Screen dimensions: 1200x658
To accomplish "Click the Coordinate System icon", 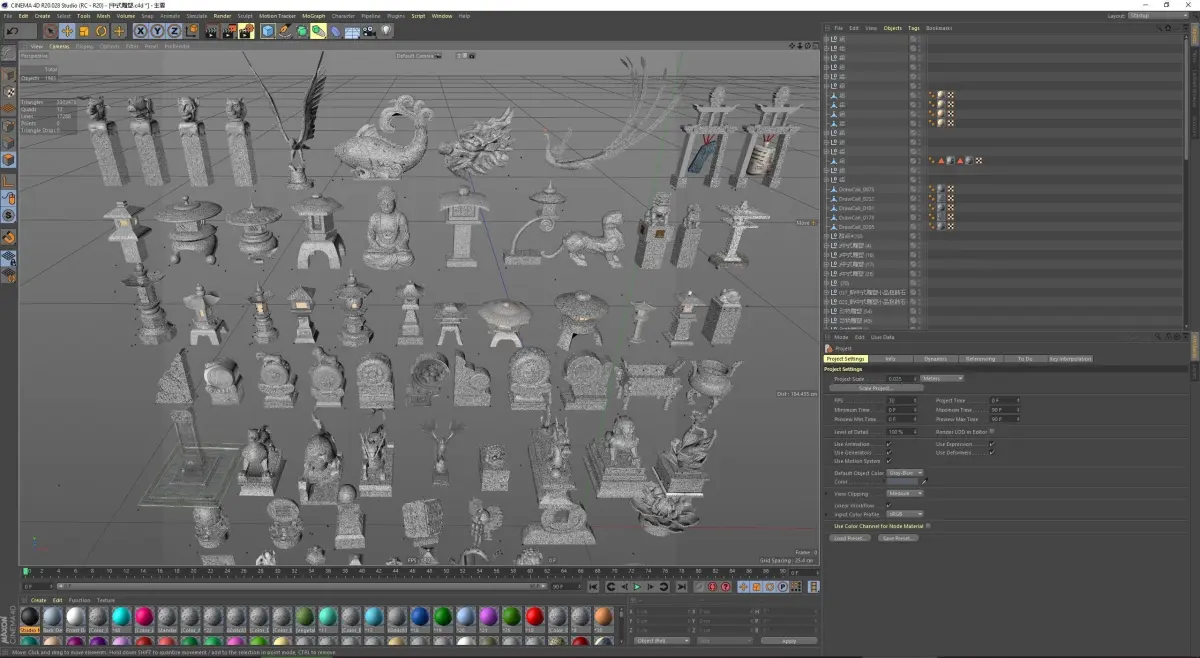I will click(x=191, y=31).
